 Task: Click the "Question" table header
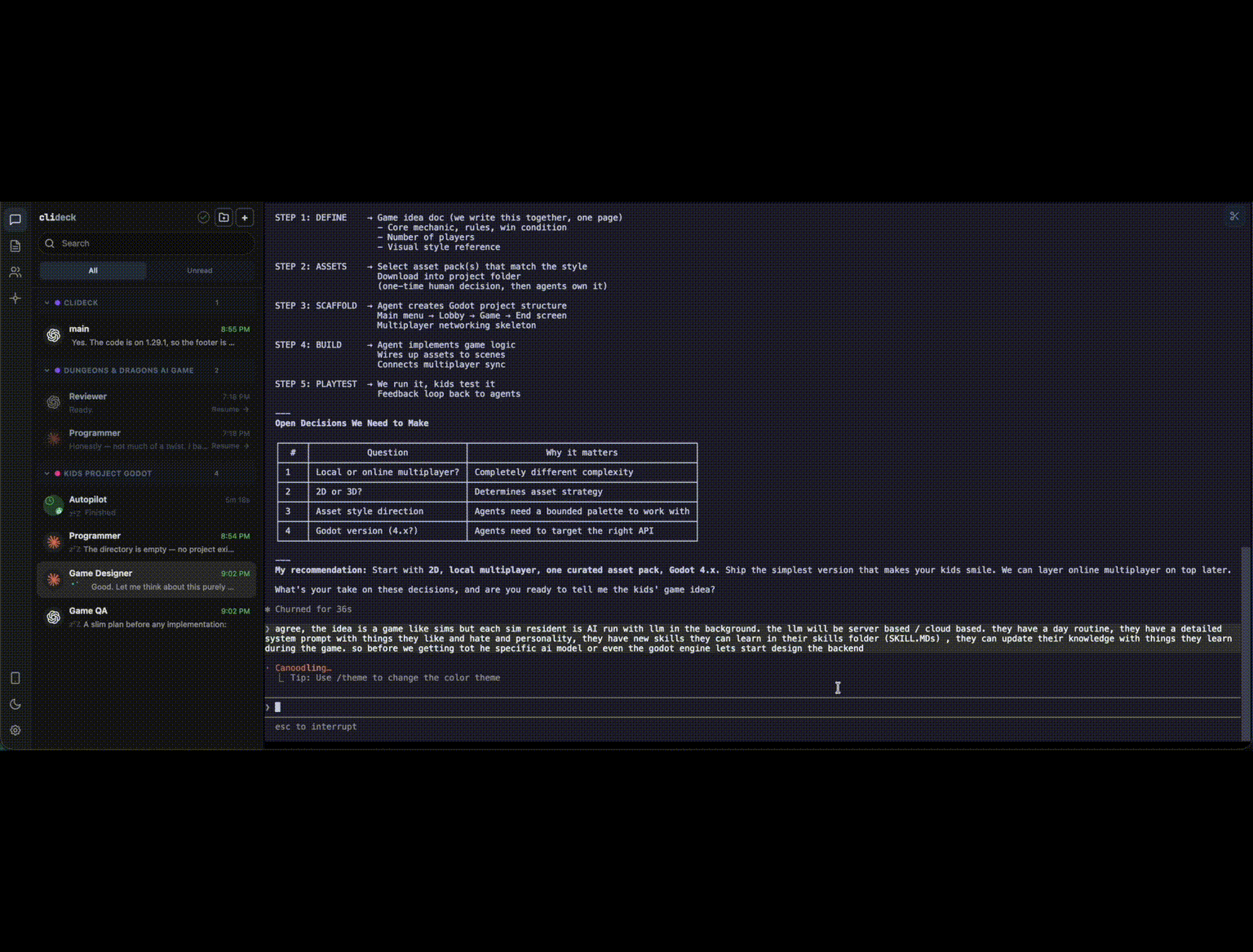coord(387,453)
